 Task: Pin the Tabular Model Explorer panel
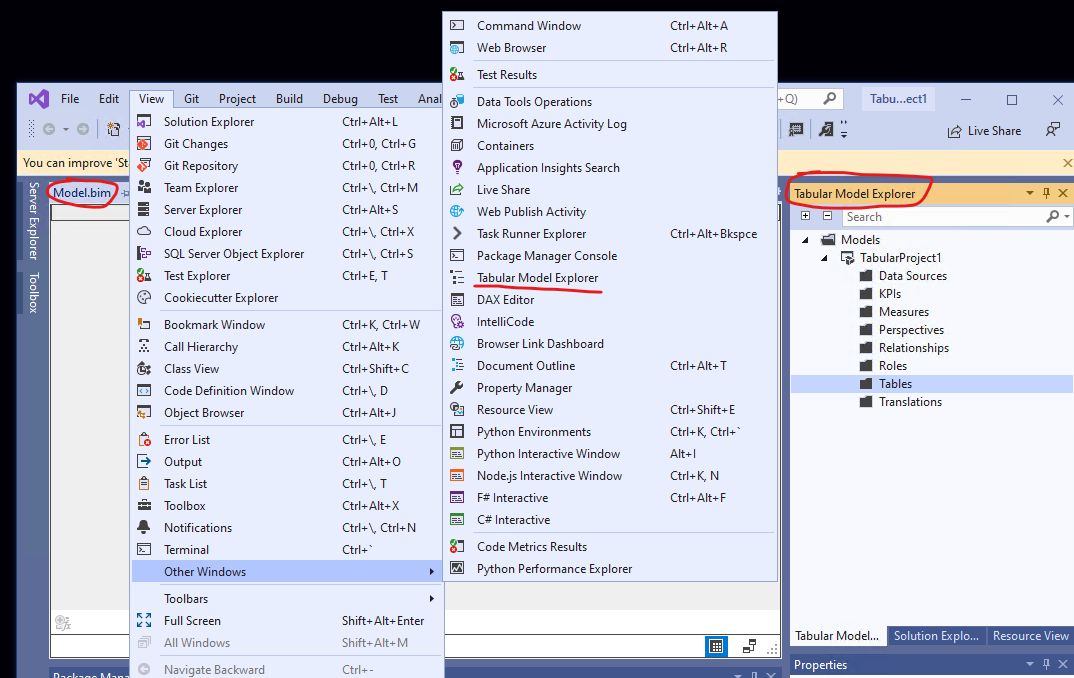[x=1047, y=193]
